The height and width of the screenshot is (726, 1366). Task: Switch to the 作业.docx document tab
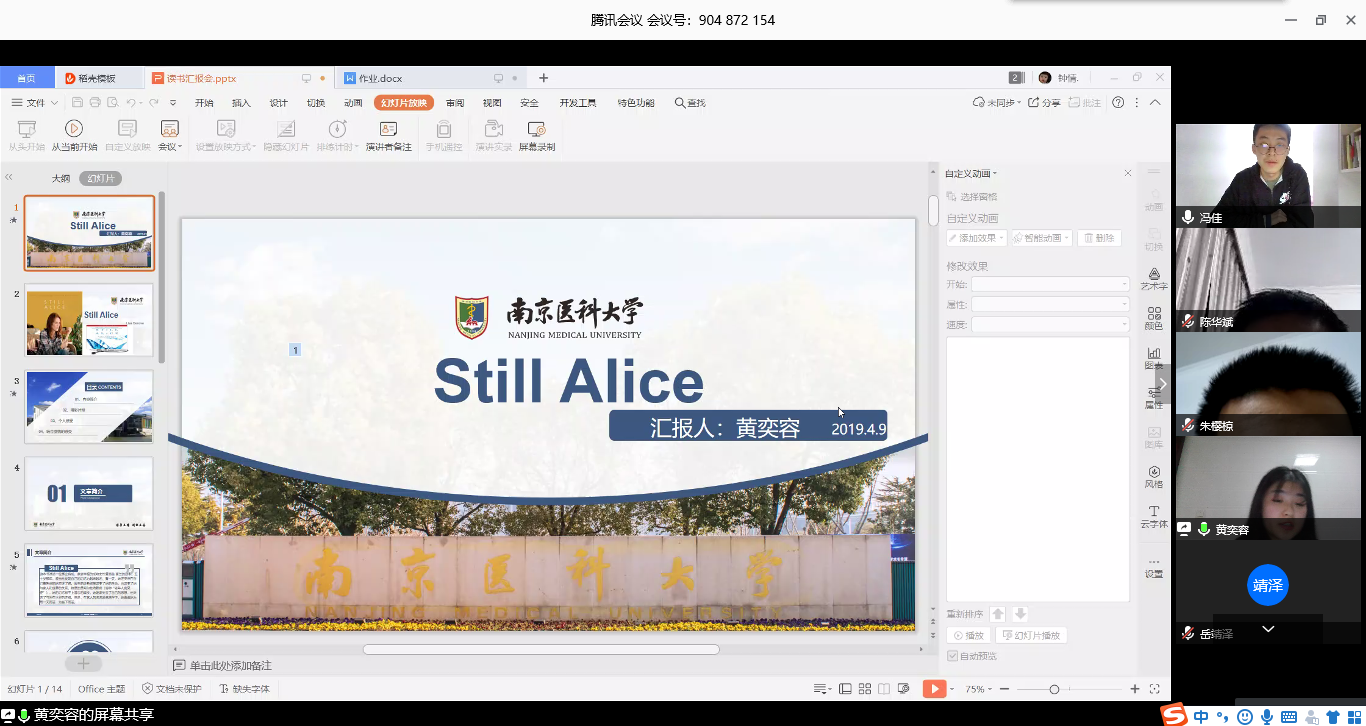pos(380,78)
